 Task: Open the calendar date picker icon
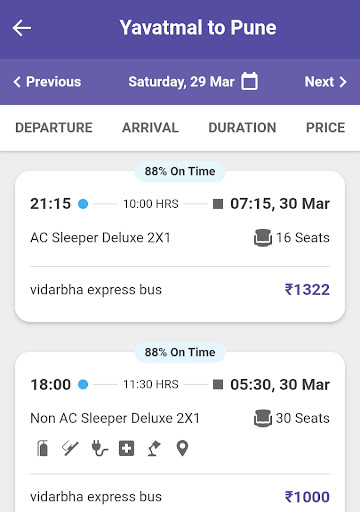coord(249,81)
